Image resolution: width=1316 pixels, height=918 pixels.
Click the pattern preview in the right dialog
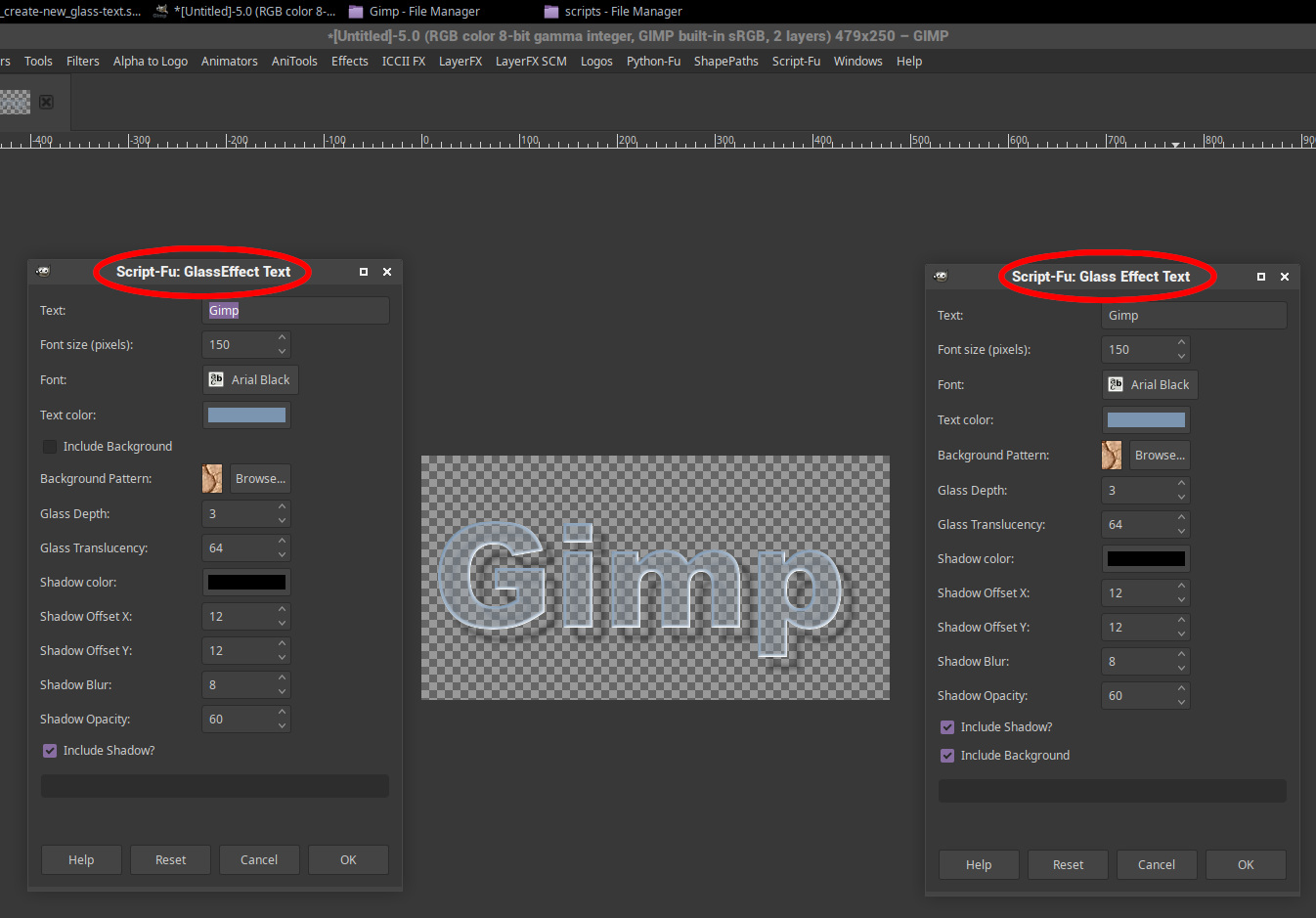(1112, 456)
